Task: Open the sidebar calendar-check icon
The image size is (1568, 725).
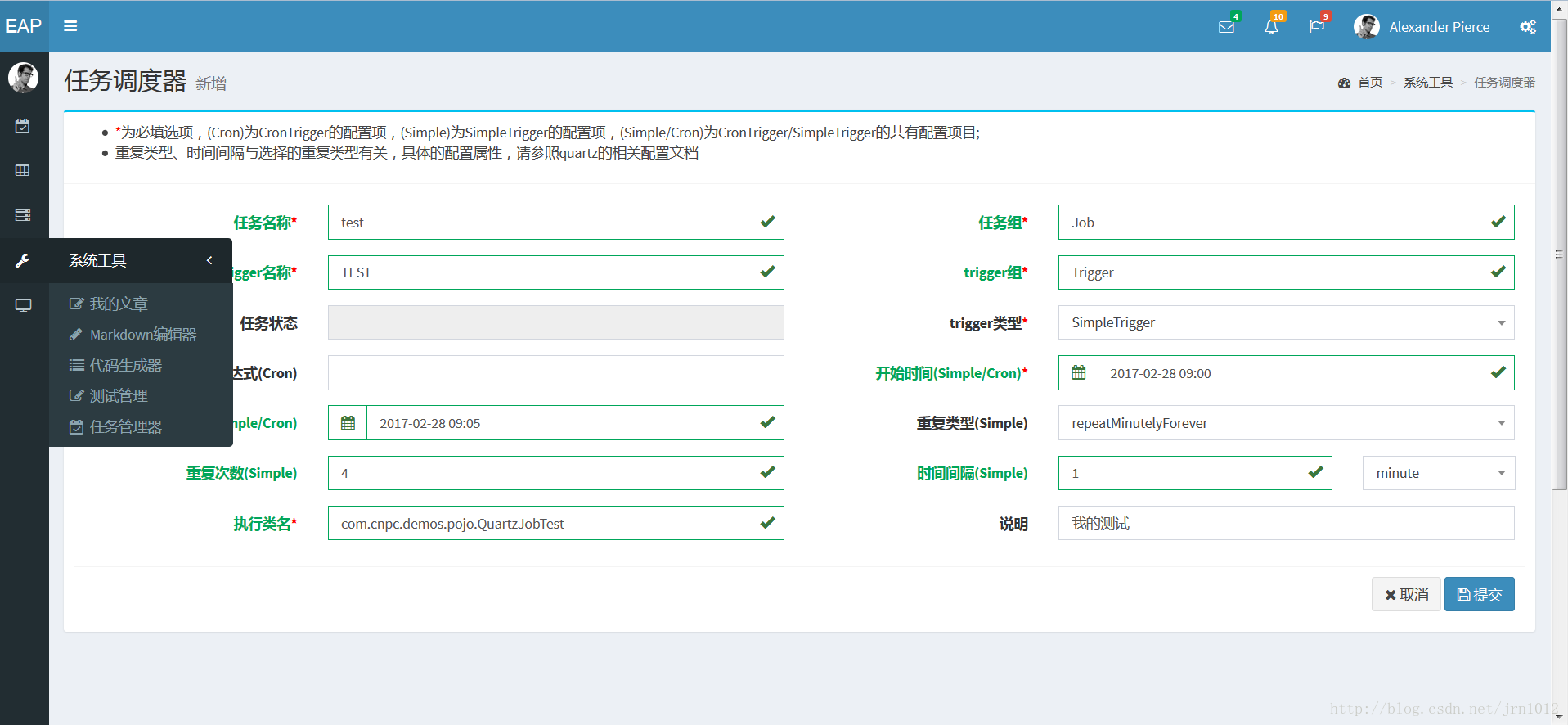Action: [23, 126]
